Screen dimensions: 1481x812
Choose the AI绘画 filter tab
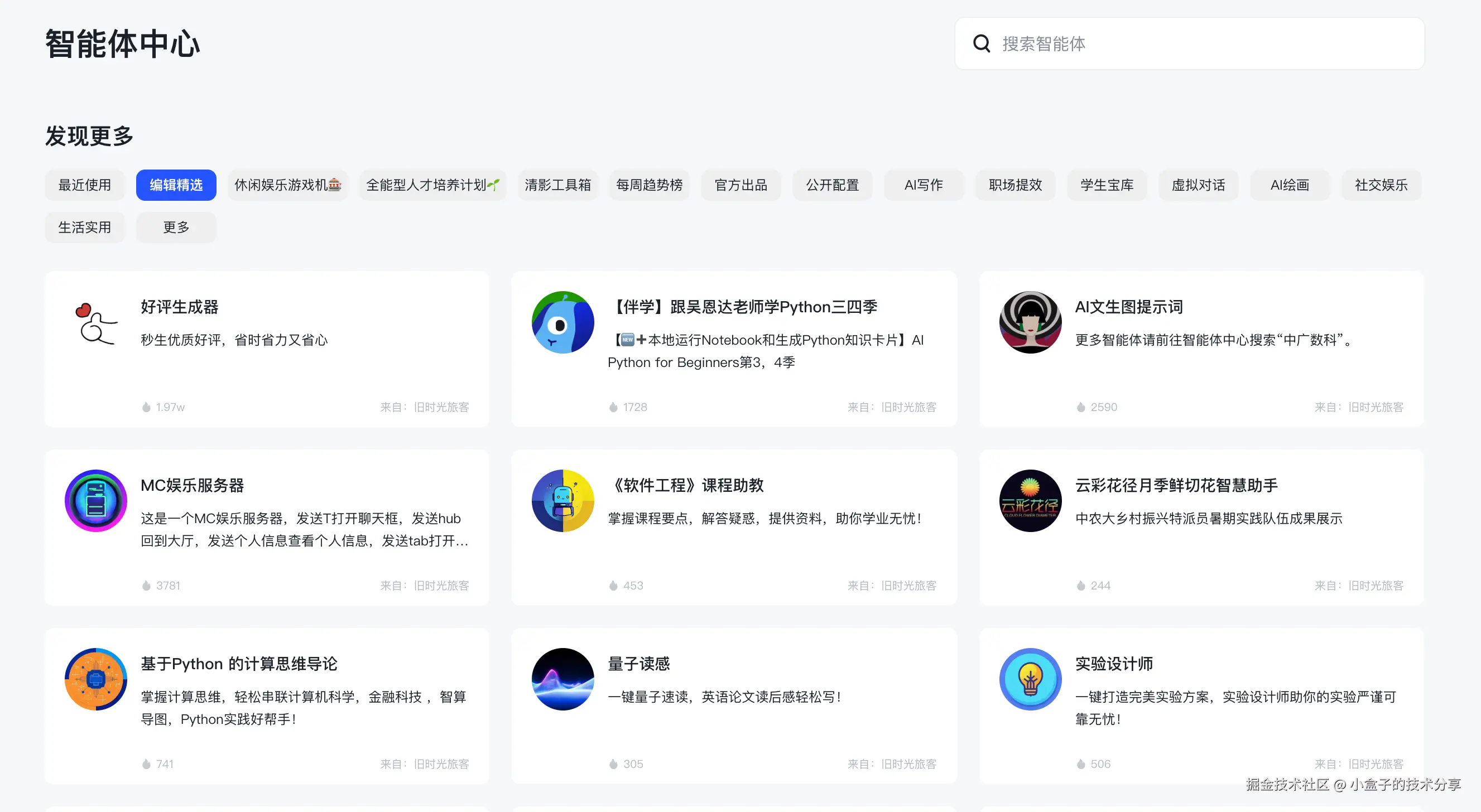pyautogui.click(x=1289, y=185)
